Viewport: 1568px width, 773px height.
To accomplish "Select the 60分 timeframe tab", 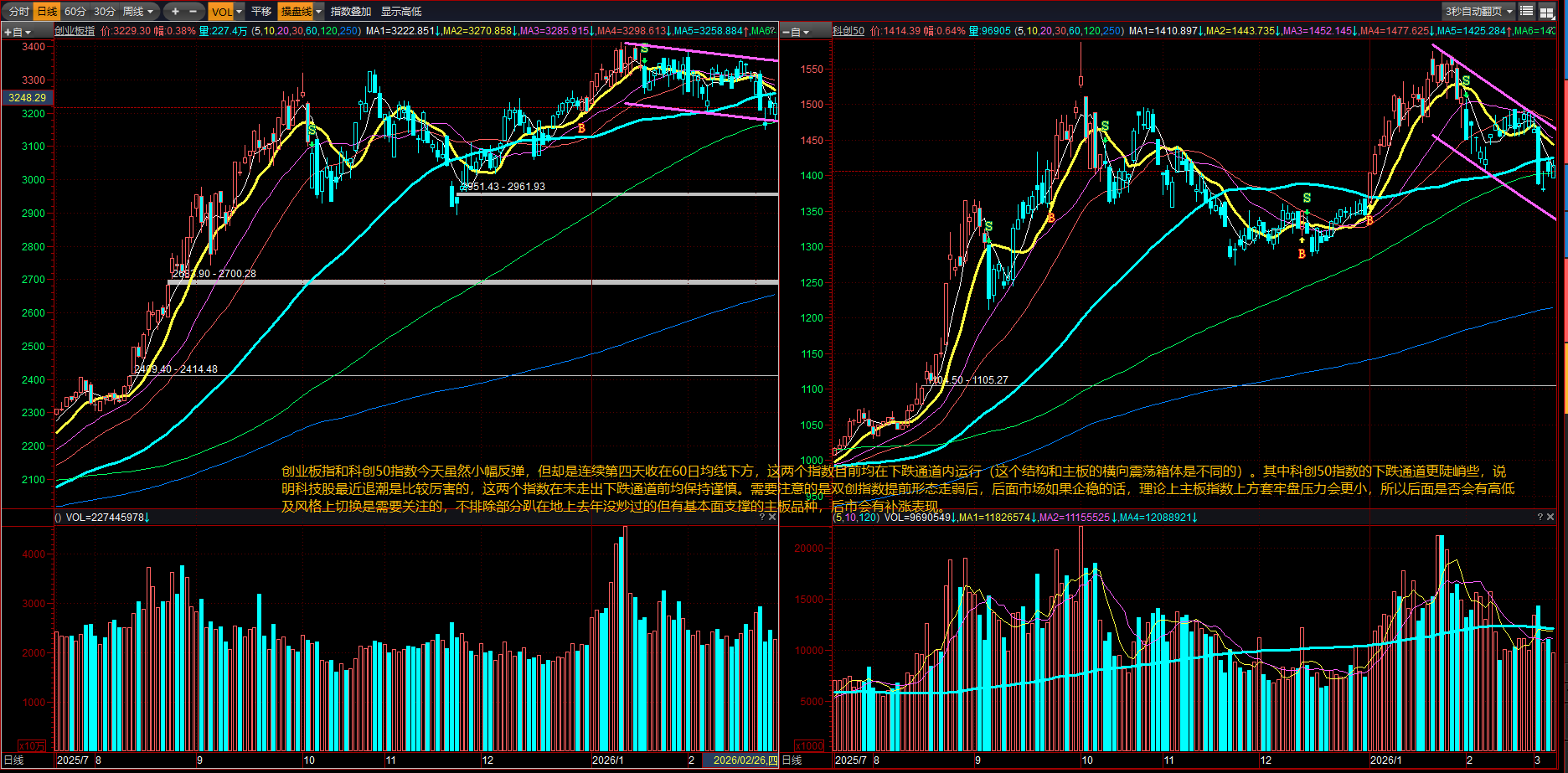I will pyautogui.click(x=75, y=11).
